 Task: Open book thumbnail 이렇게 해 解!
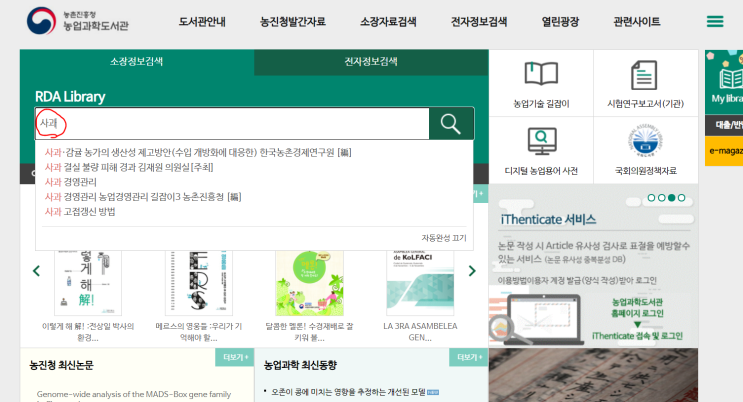(88, 283)
